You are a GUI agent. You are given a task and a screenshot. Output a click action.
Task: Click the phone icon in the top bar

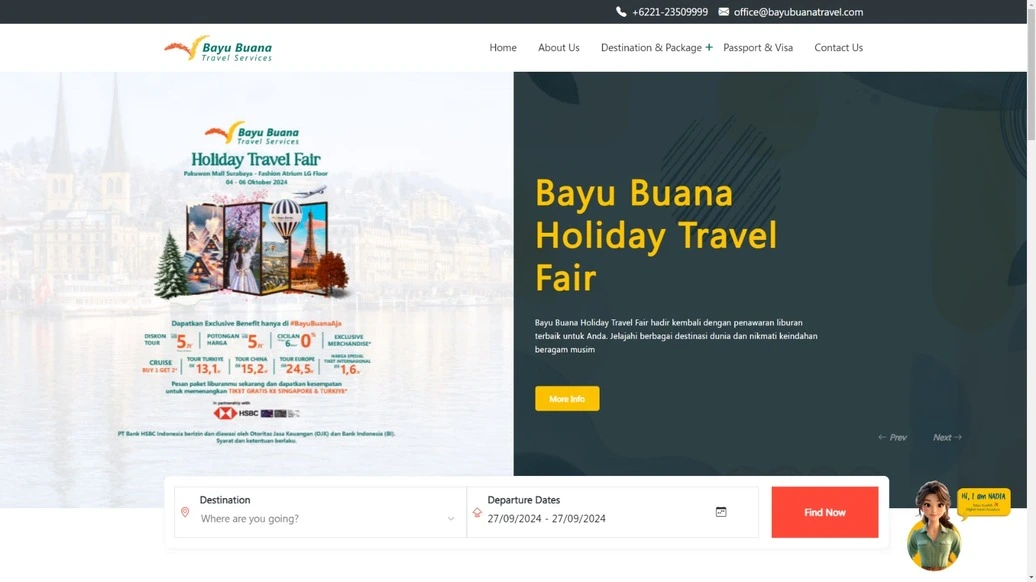(621, 11)
